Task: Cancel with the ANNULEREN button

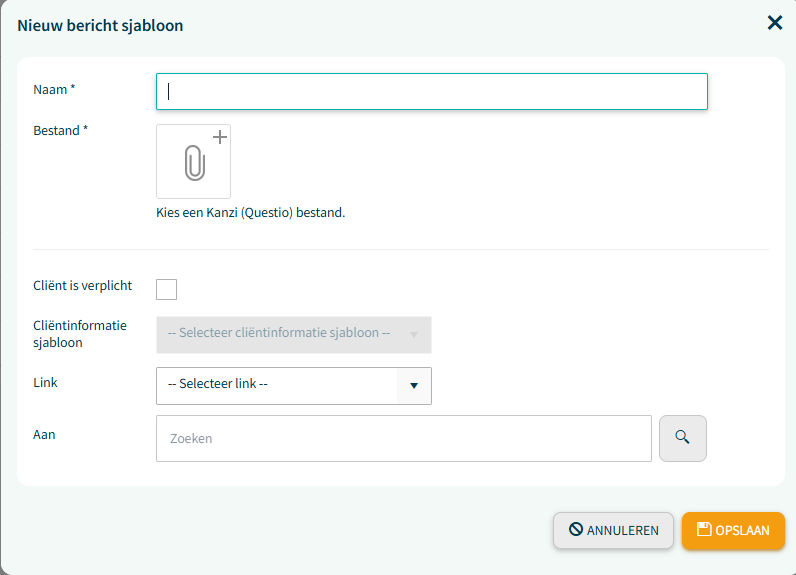Action: point(613,530)
